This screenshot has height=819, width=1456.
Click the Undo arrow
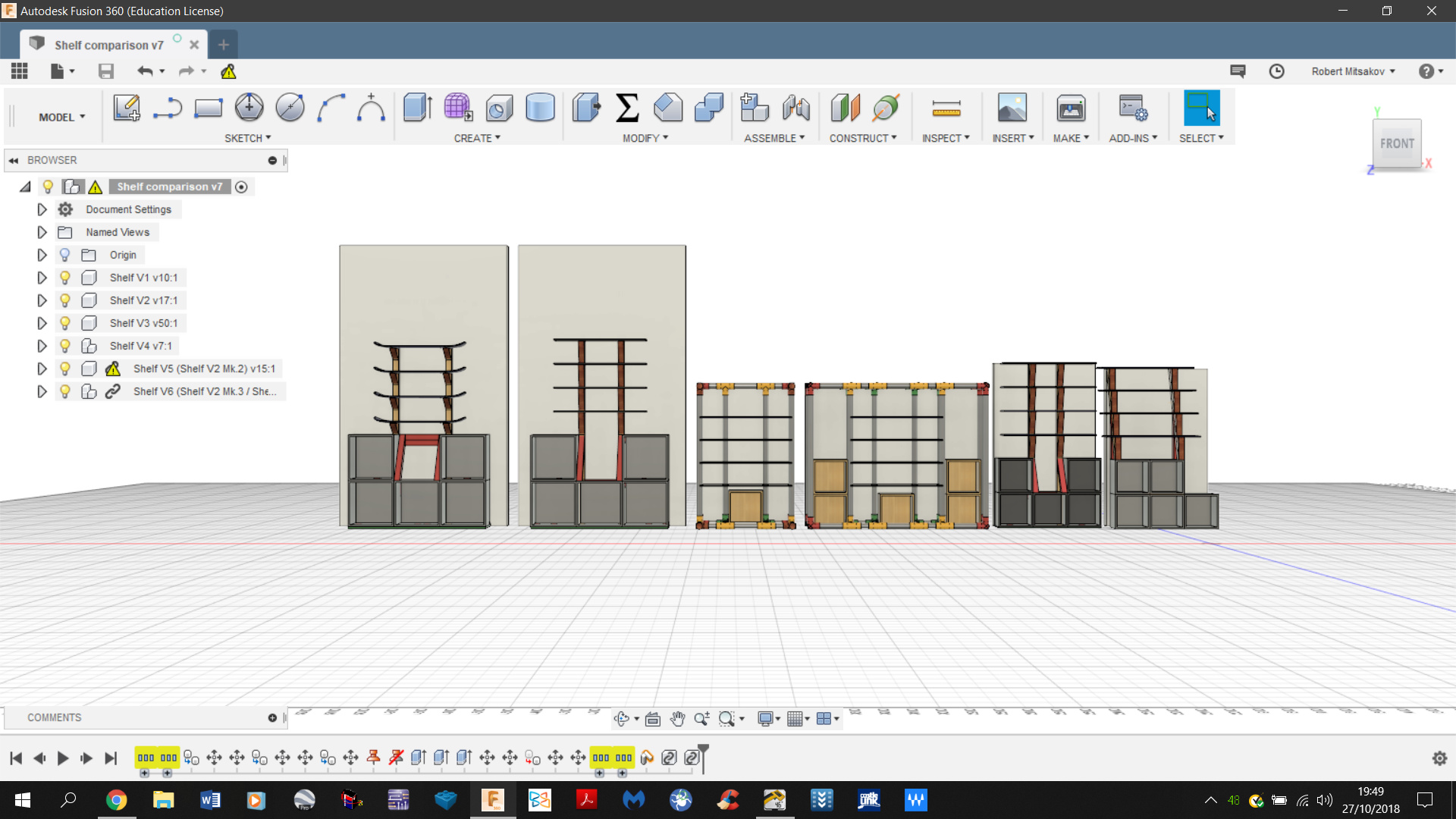[x=145, y=71]
